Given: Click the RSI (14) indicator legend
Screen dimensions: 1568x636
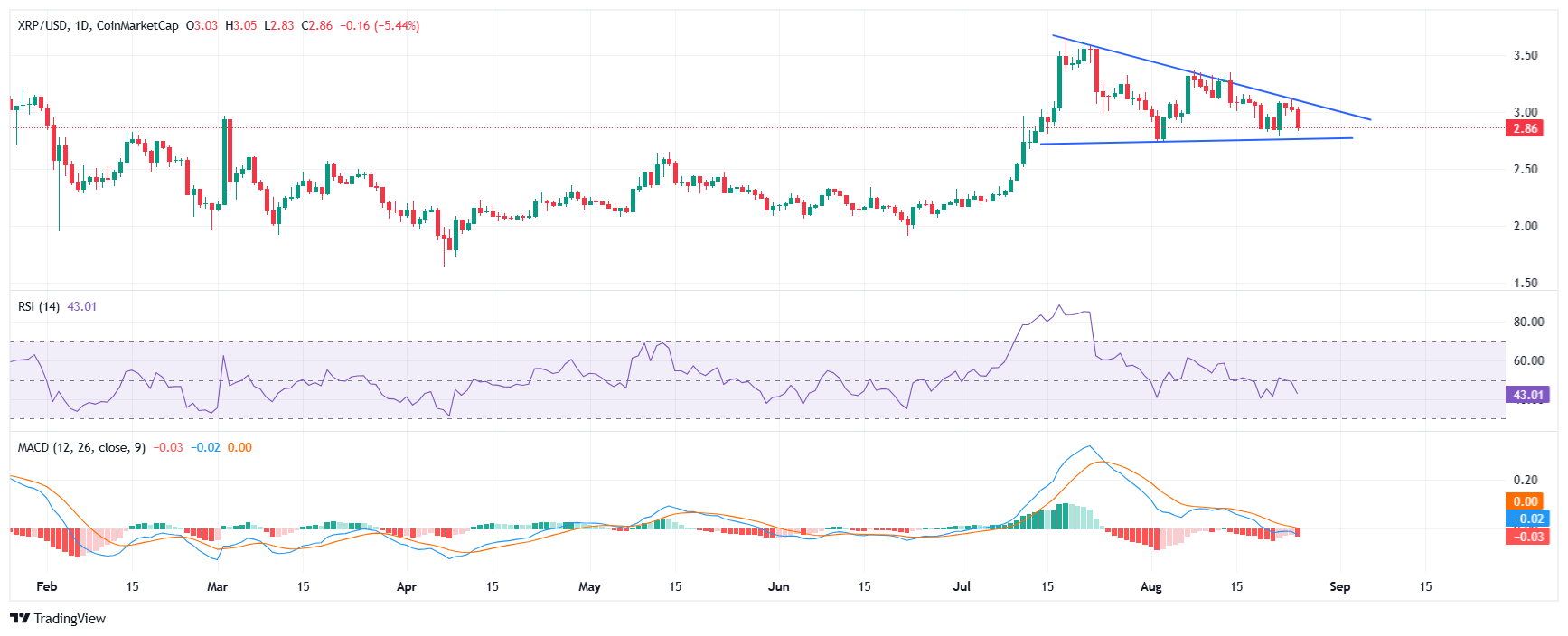Looking at the screenshot, I should click(39, 307).
